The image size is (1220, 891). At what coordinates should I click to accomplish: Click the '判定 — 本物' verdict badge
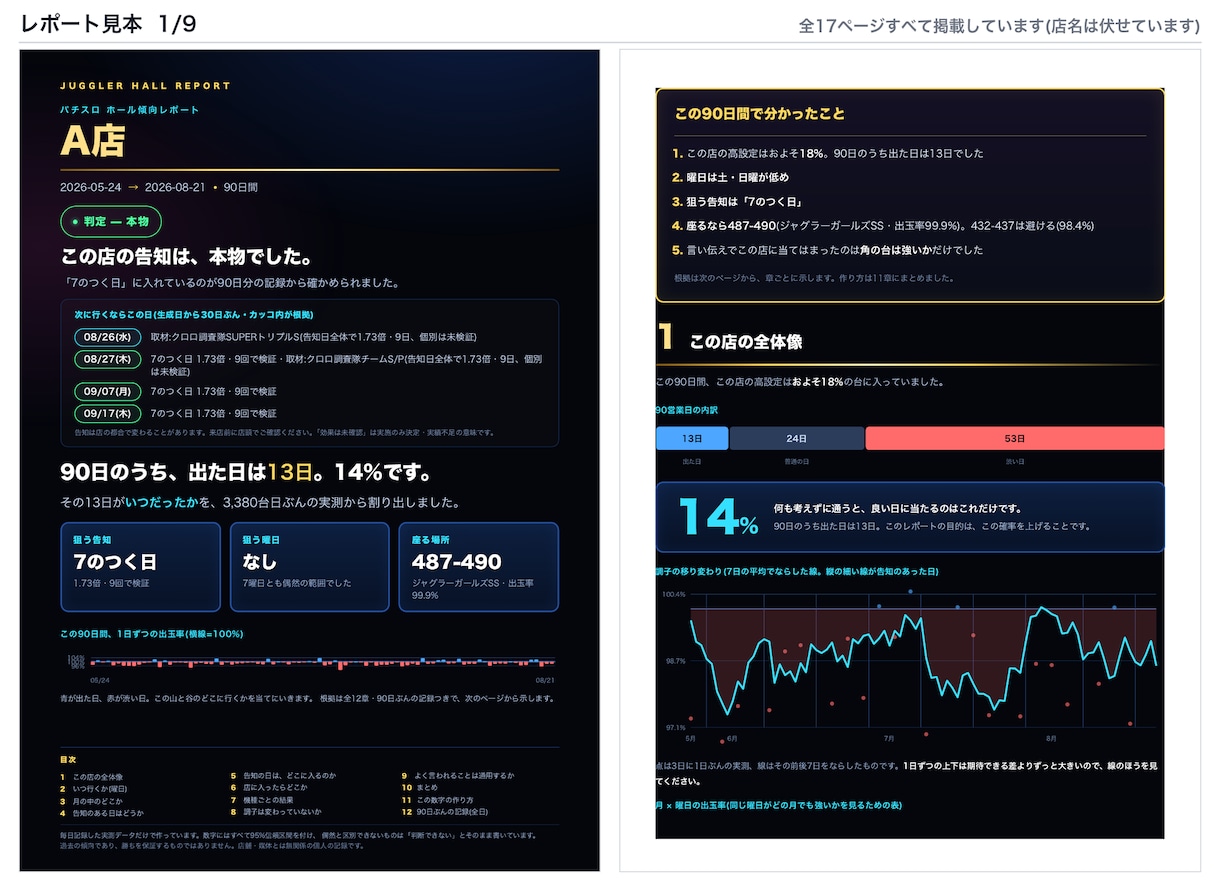pos(111,221)
